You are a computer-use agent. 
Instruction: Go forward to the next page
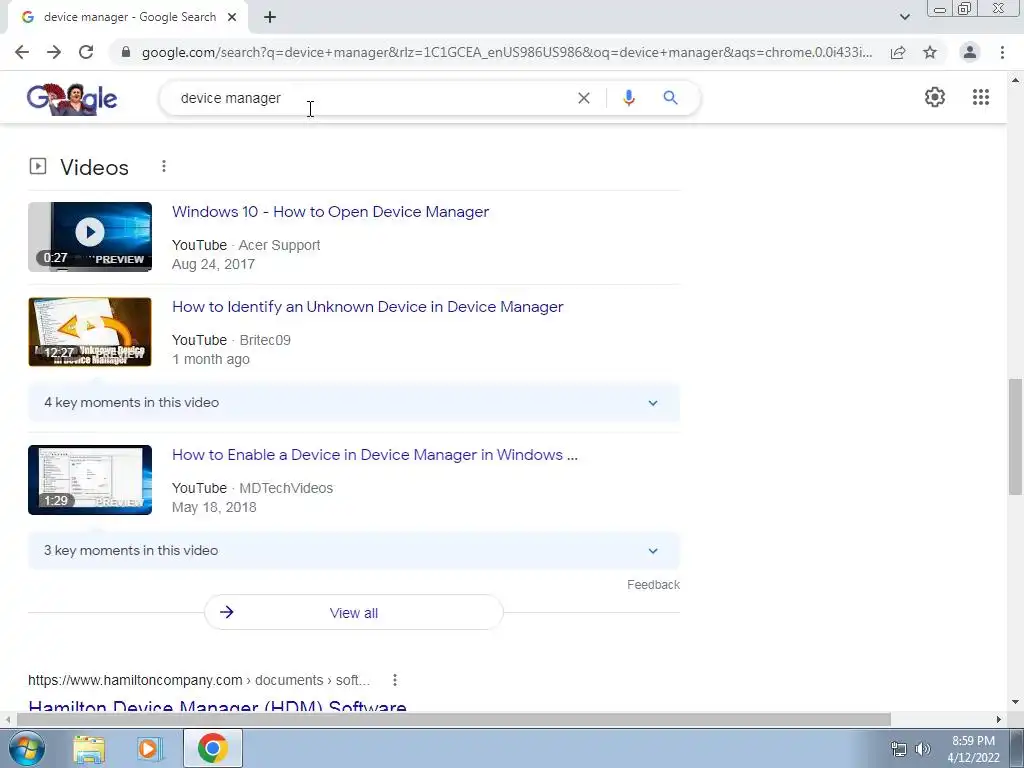(x=54, y=52)
